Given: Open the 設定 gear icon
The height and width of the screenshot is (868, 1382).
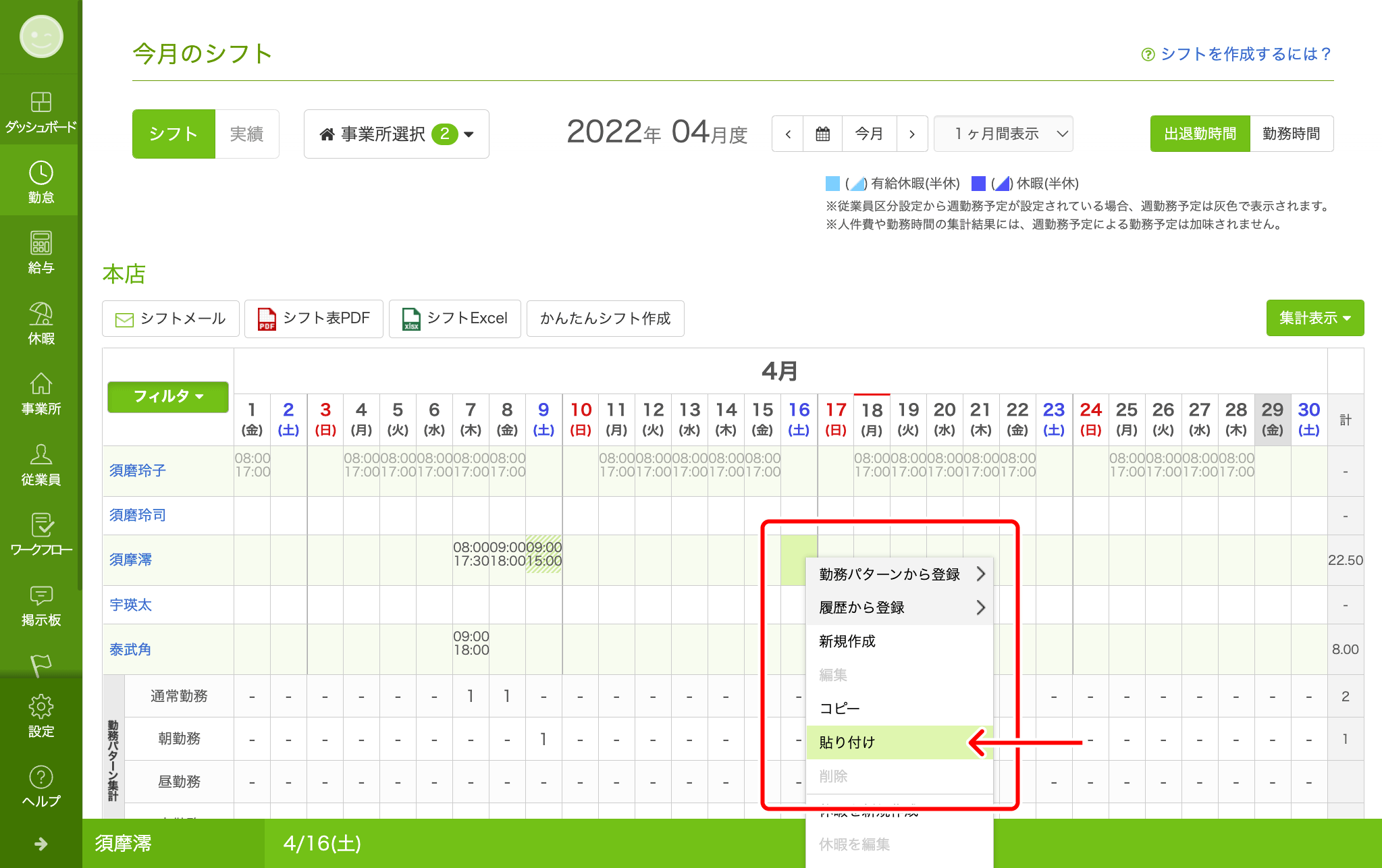Looking at the screenshot, I should click(x=41, y=716).
